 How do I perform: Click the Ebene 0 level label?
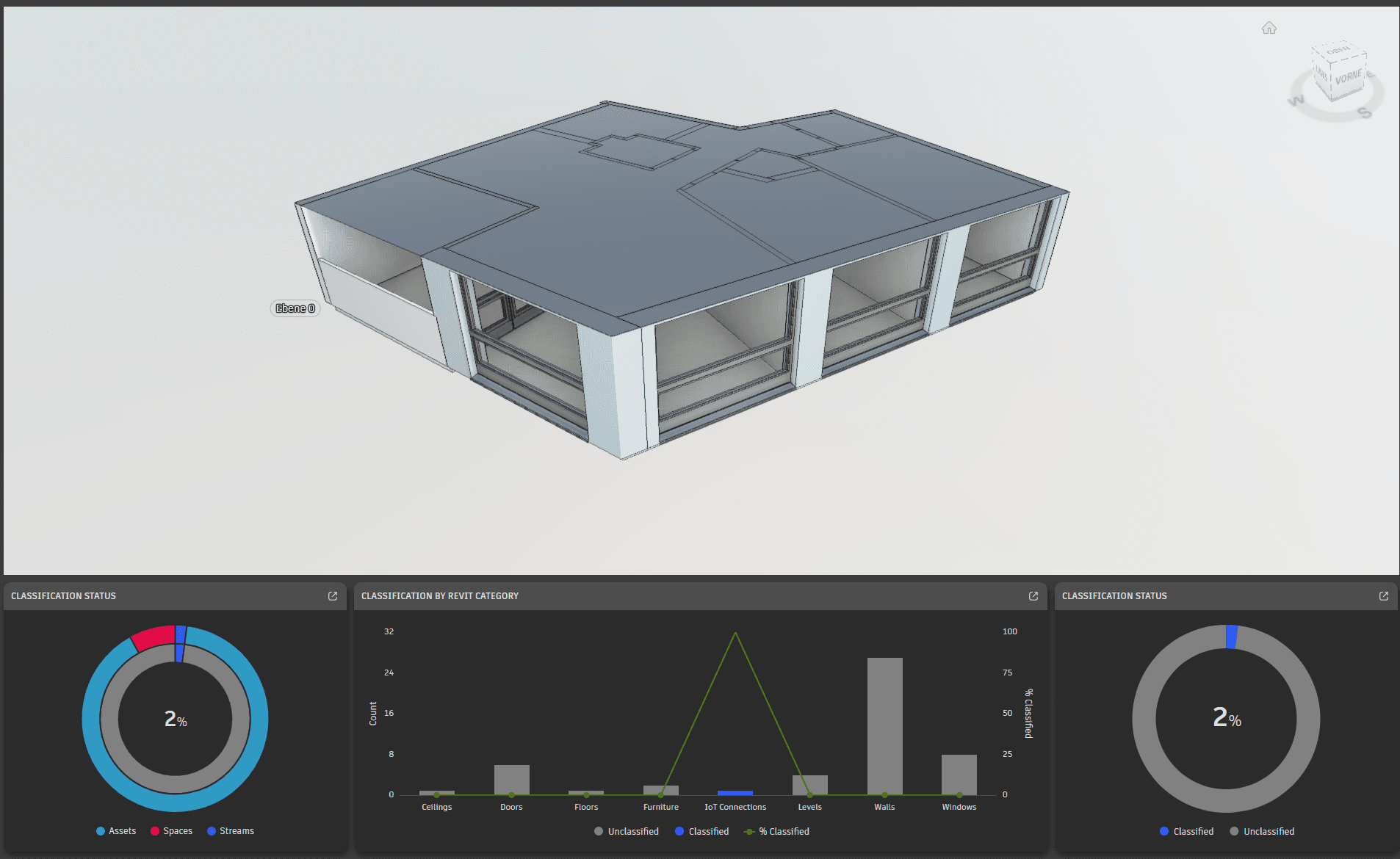pyautogui.click(x=295, y=308)
